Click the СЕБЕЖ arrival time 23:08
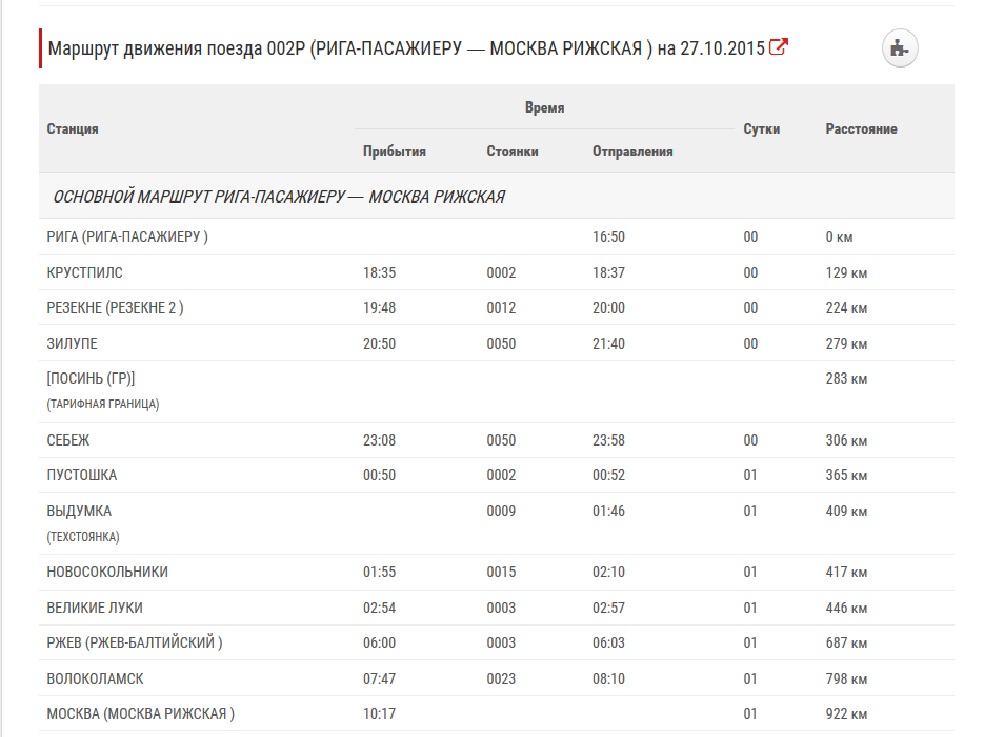The image size is (997, 737). 379,441
